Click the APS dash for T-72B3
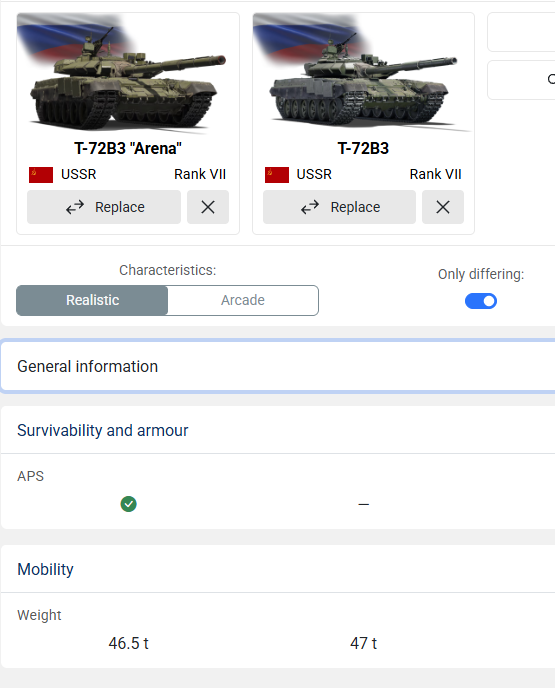 pos(364,504)
